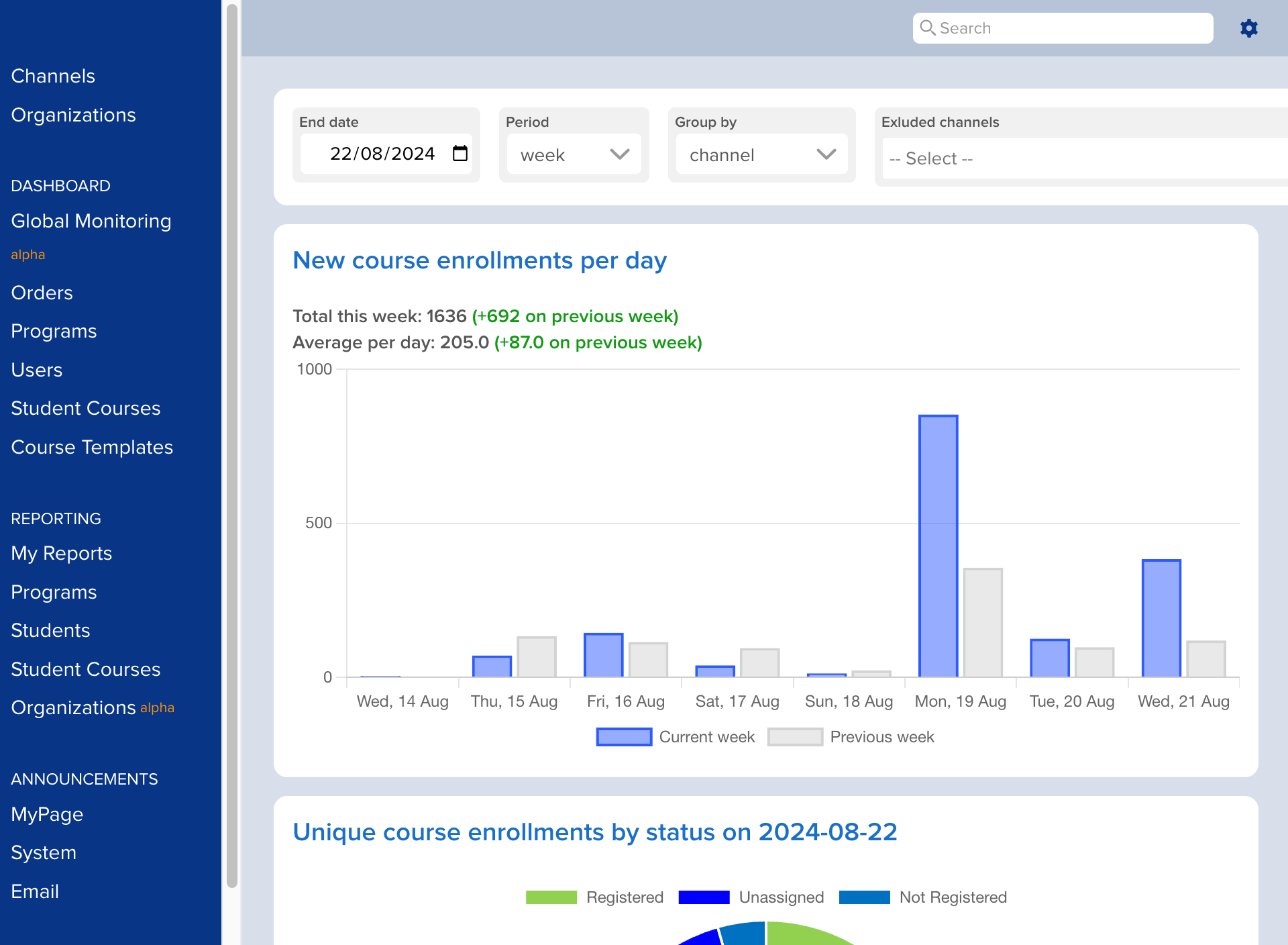Click inside the Search field

tap(1073, 28)
